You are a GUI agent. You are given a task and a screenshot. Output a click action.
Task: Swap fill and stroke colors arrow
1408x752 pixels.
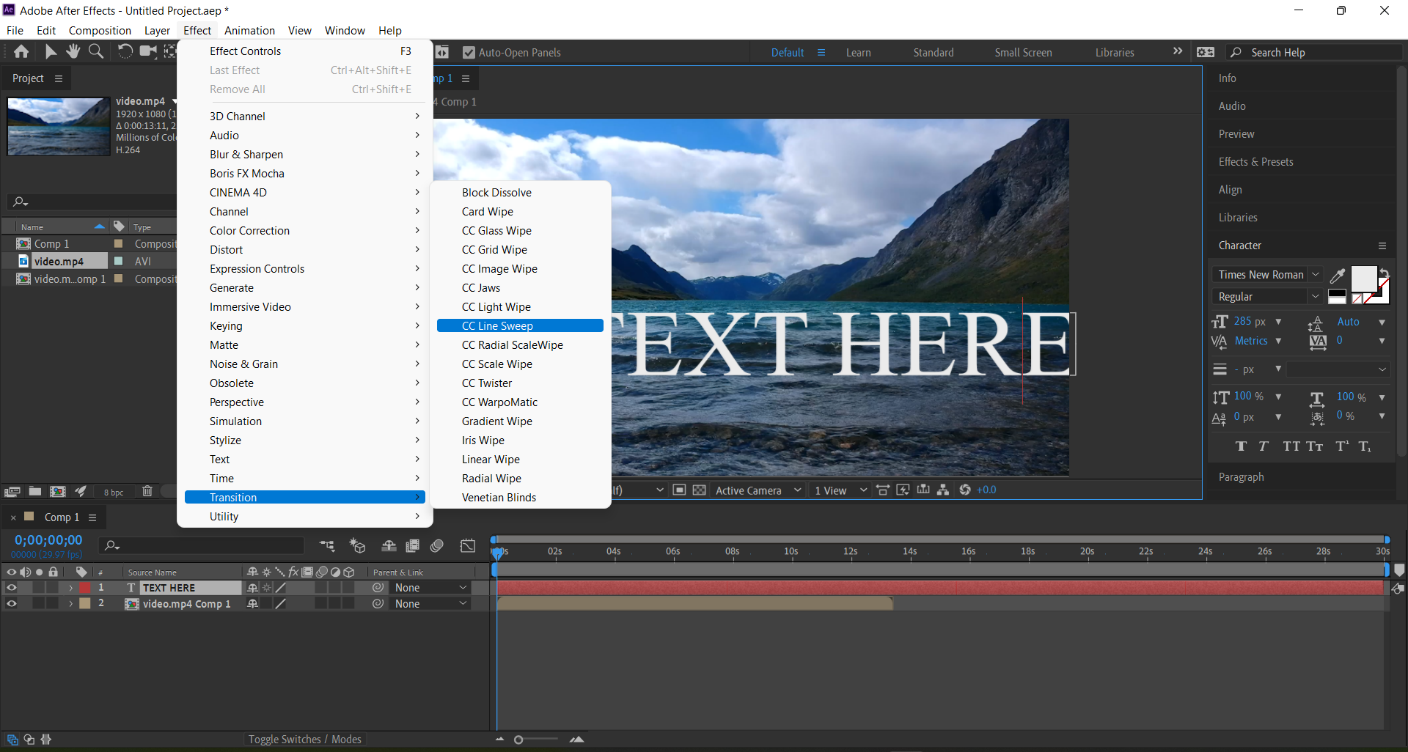1384,272
